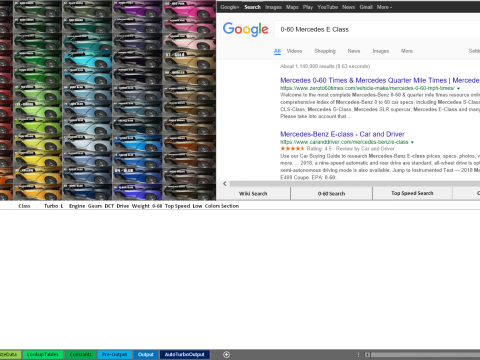The height and width of the screenshot is (360, 480).
Task: Click the Google logo in the browser
Action: coord(245,29)
